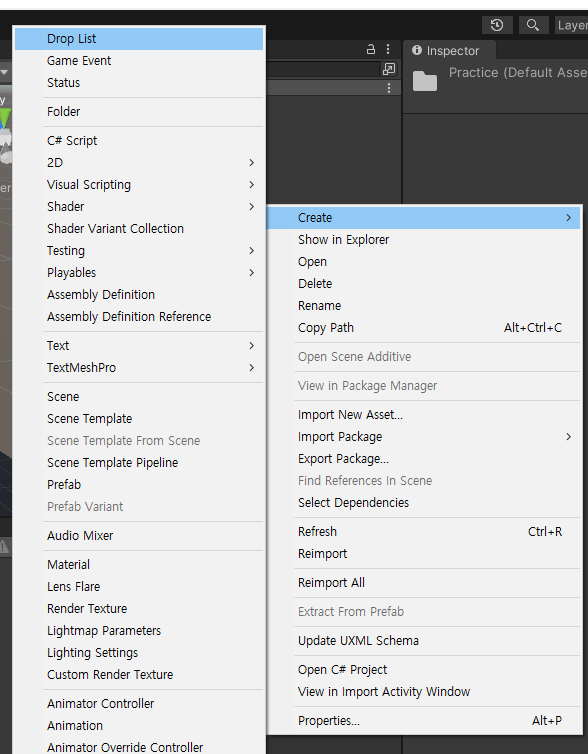The image size is (588, 754).
Task: Expand the TextMeshPro submenu
Action: 139,368
